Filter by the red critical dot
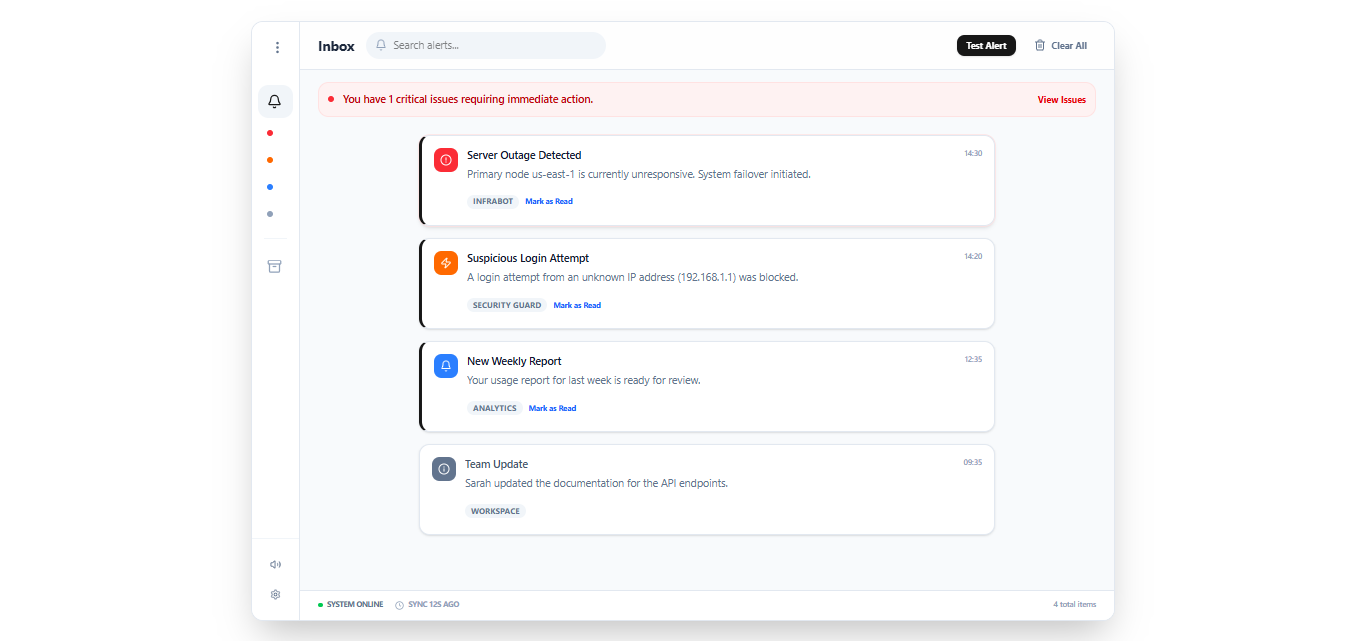This screenshot has height=641, width=1366. click(270, 133)
